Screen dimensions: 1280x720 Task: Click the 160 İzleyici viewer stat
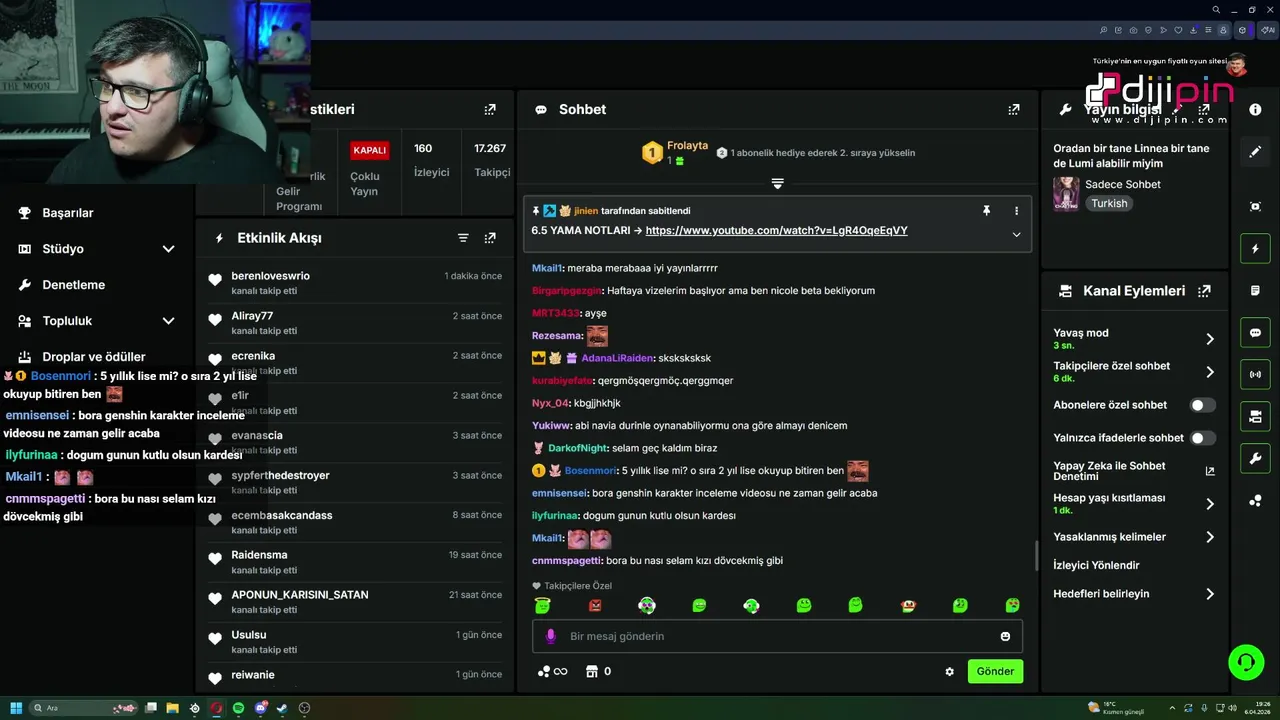point(431,160)
